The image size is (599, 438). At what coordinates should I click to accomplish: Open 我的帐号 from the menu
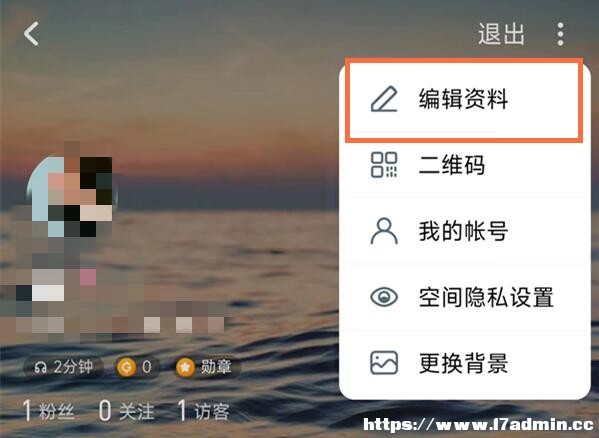464,231
